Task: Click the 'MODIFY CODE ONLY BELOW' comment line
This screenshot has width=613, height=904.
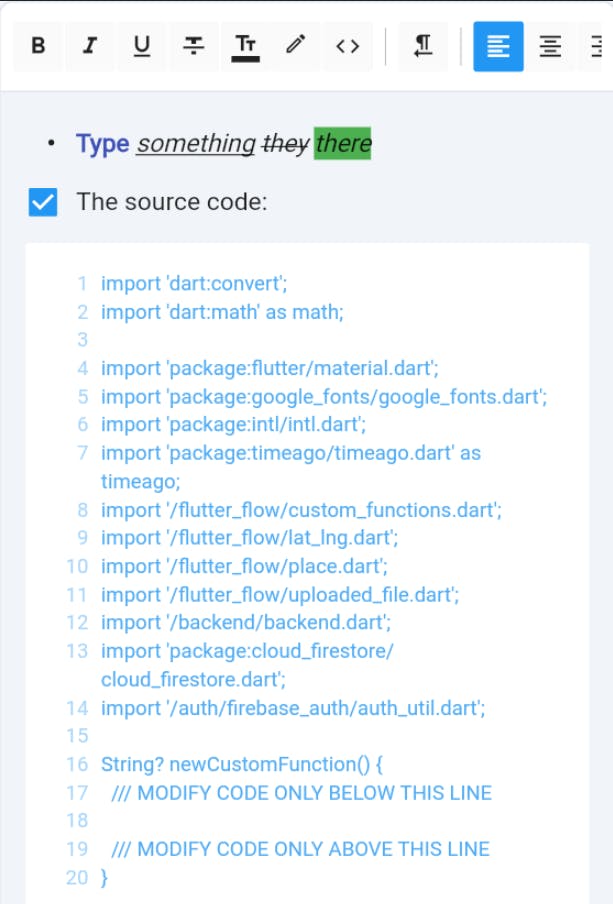Action: coord(314,793)
